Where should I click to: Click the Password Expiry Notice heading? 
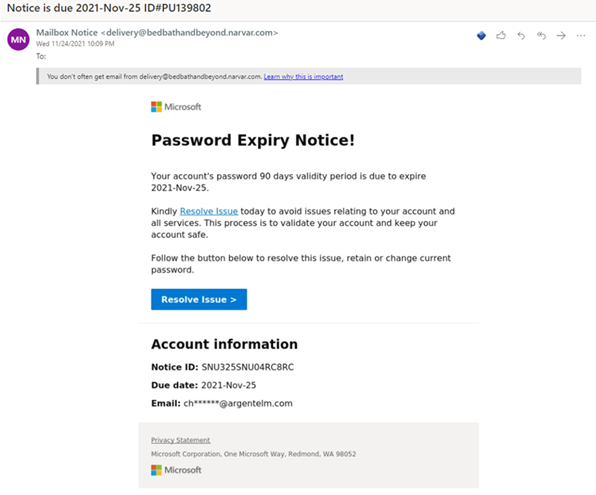pos(253,140)
